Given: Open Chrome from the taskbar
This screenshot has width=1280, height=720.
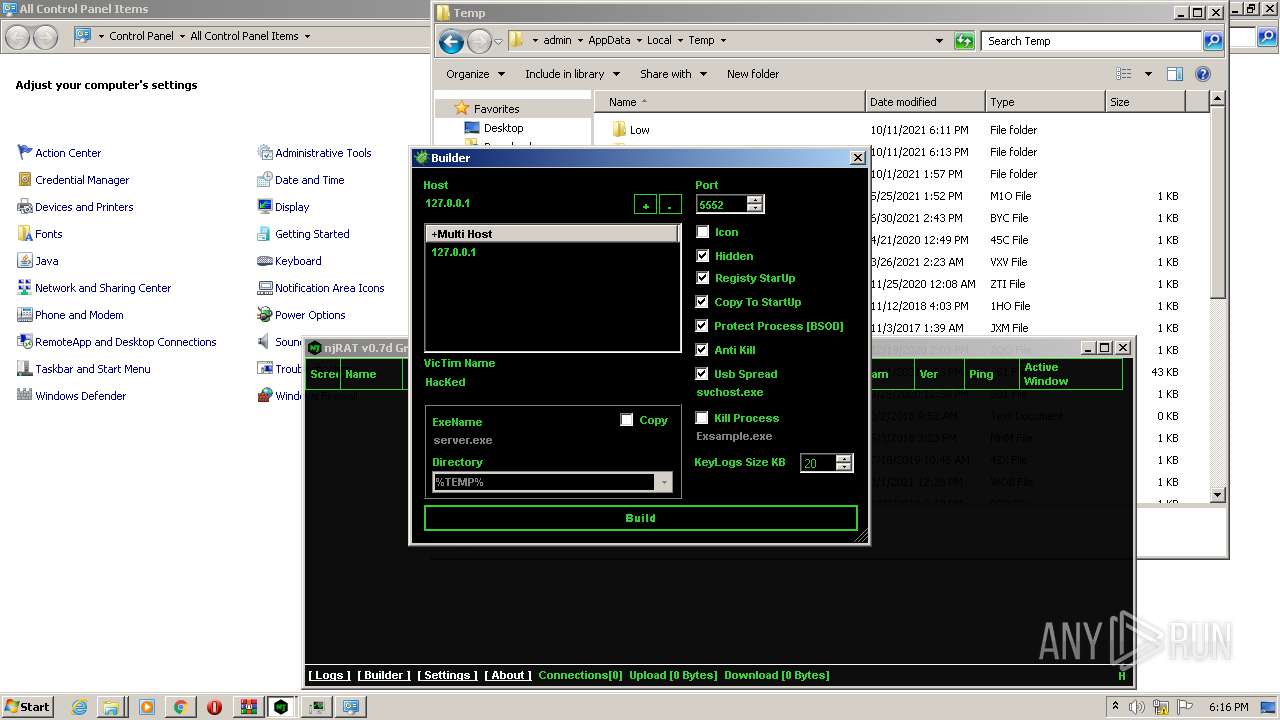Looking at the screenshot, I should [x=180, y=707].
